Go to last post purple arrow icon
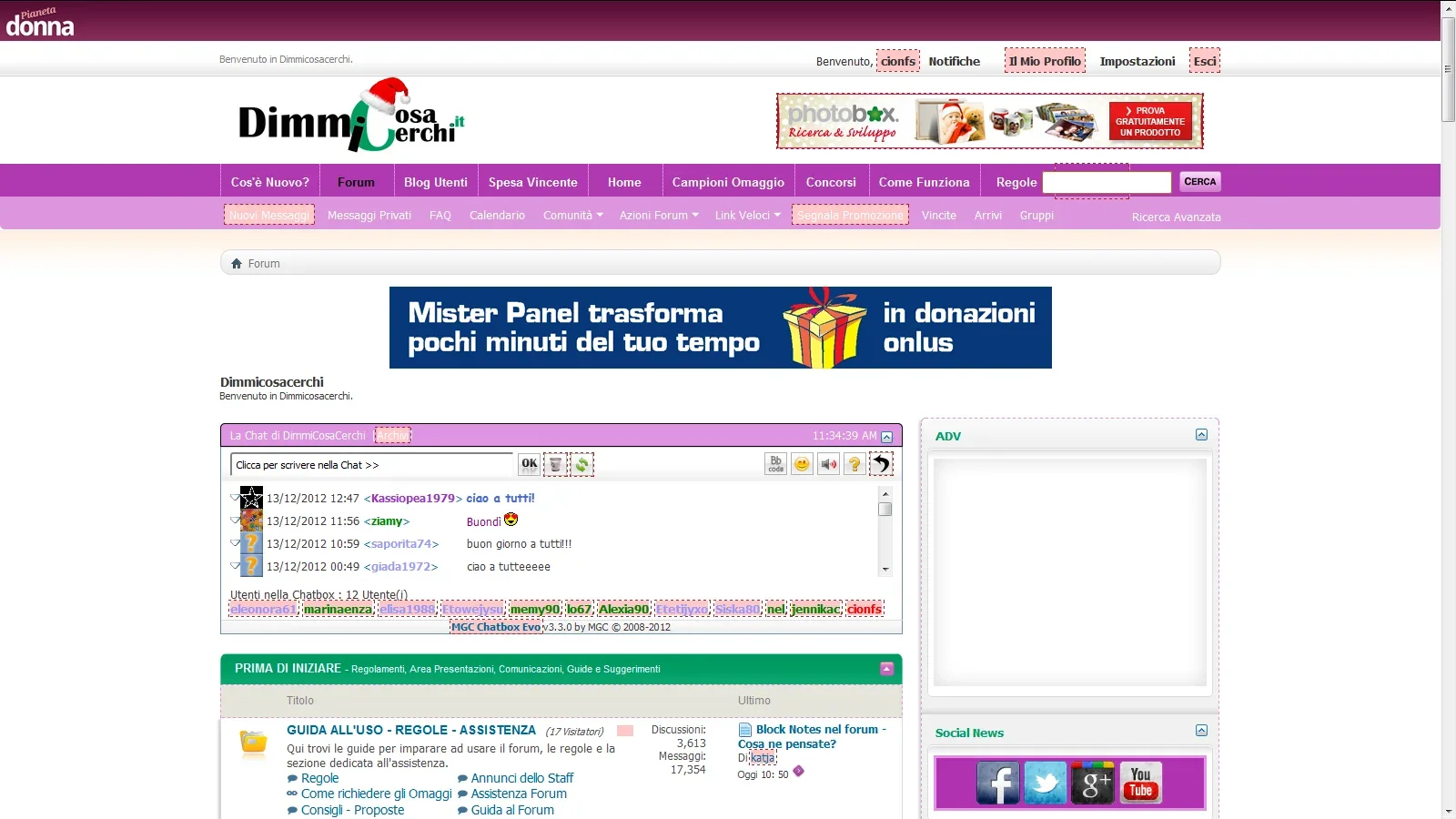This screenshot has height=819, width=1456. click(798, 772)
